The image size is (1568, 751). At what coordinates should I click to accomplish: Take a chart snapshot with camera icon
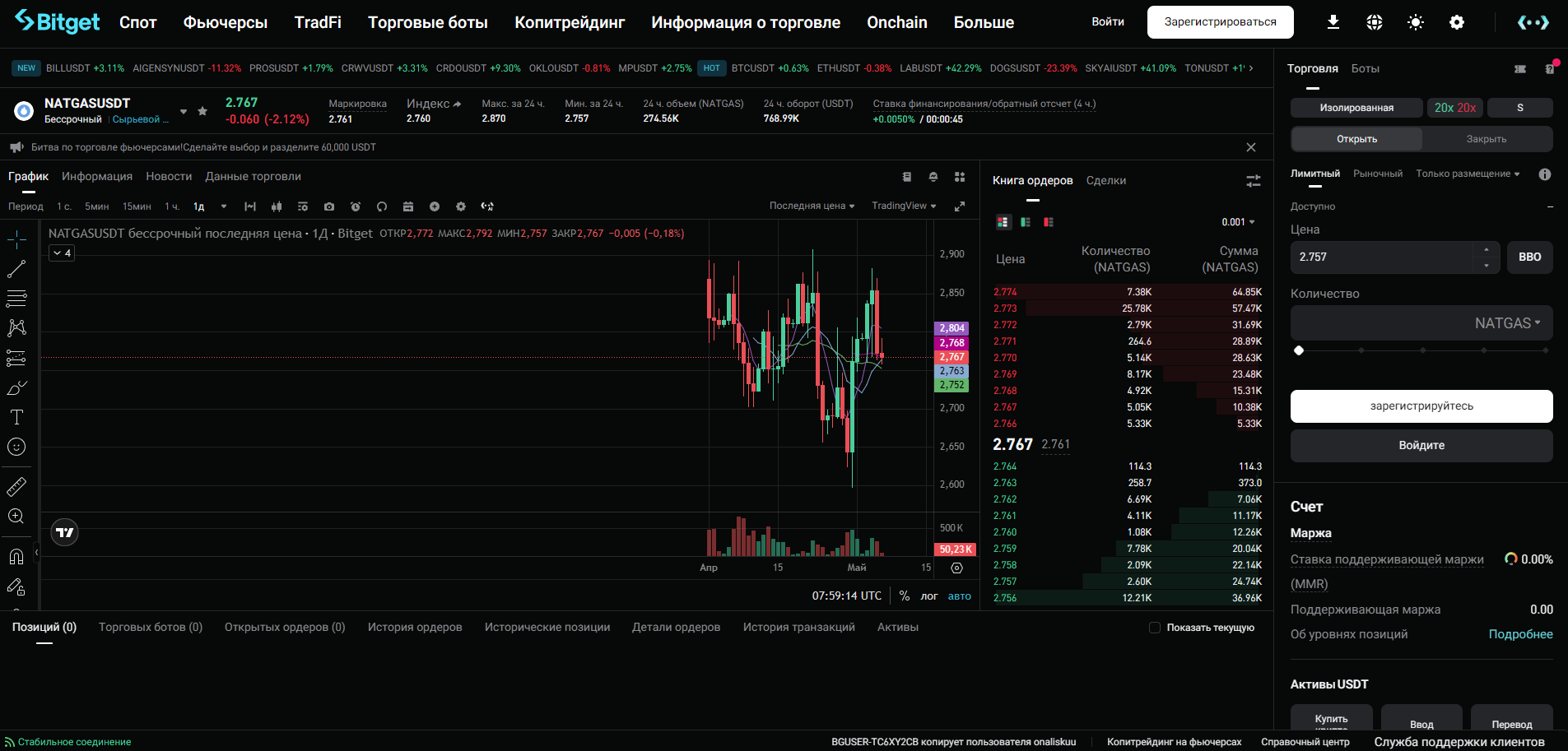click(329, 206)
